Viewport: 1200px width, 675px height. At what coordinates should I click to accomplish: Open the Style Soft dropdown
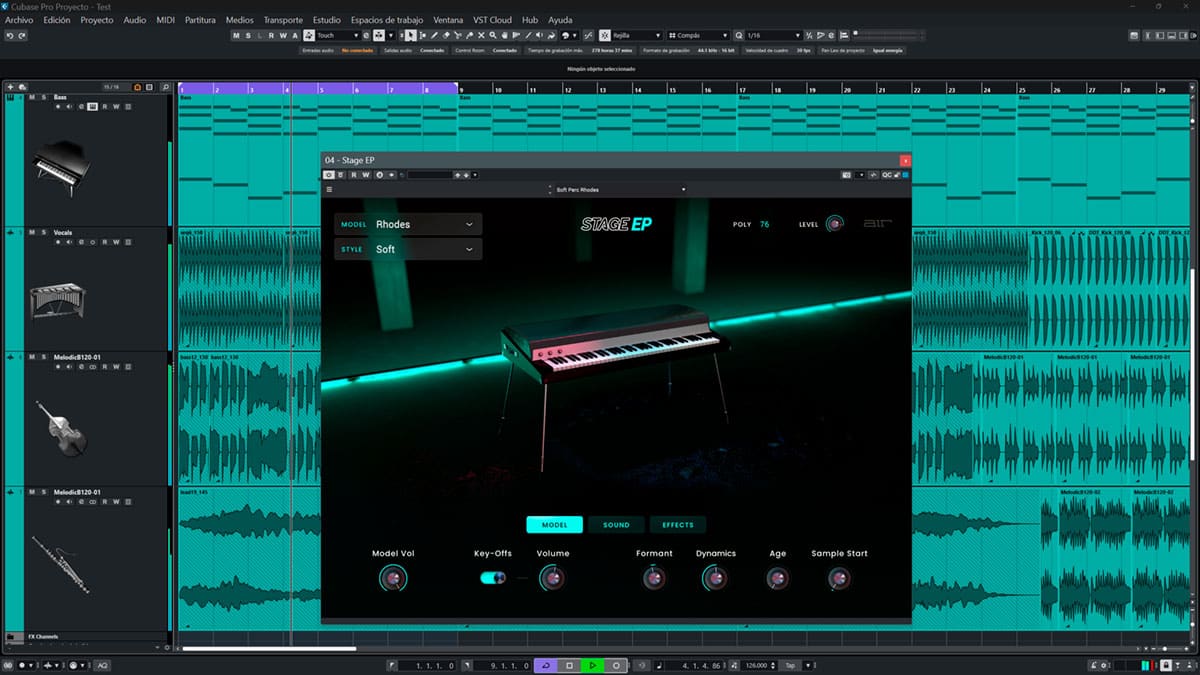[x=408, y=249]
